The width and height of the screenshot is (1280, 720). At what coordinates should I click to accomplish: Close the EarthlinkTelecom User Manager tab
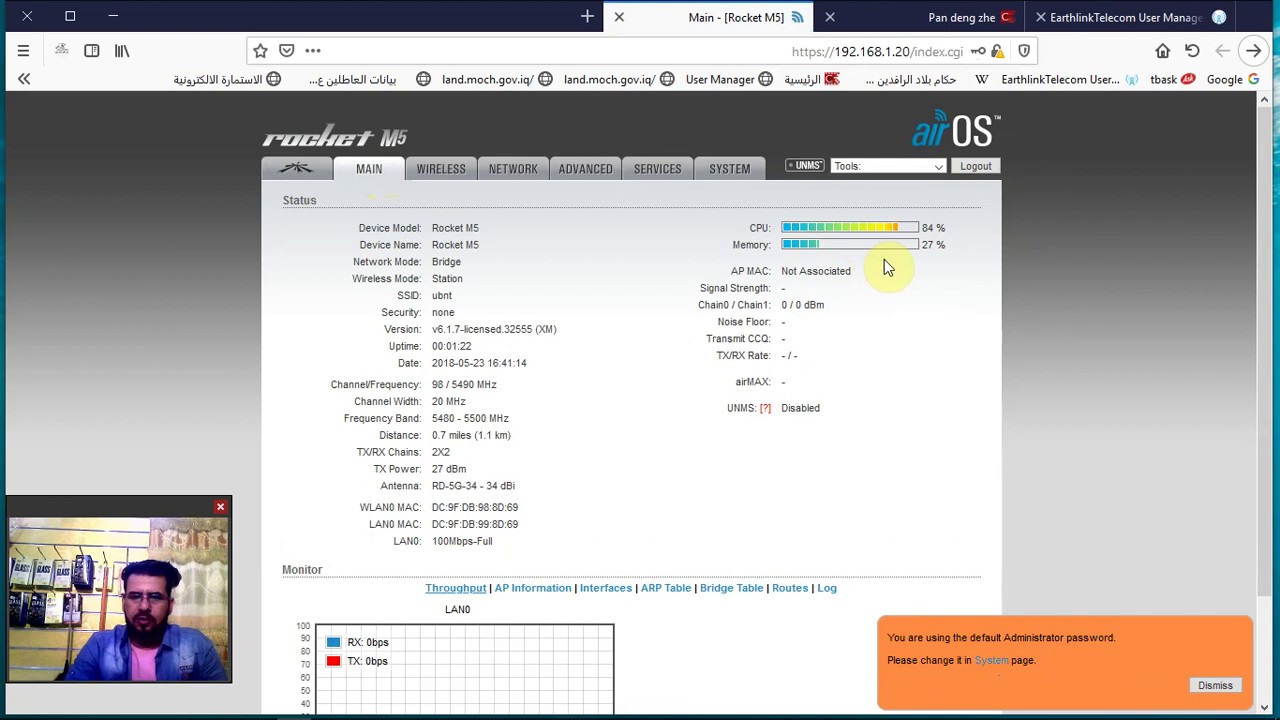click(x=1041, y=17)
